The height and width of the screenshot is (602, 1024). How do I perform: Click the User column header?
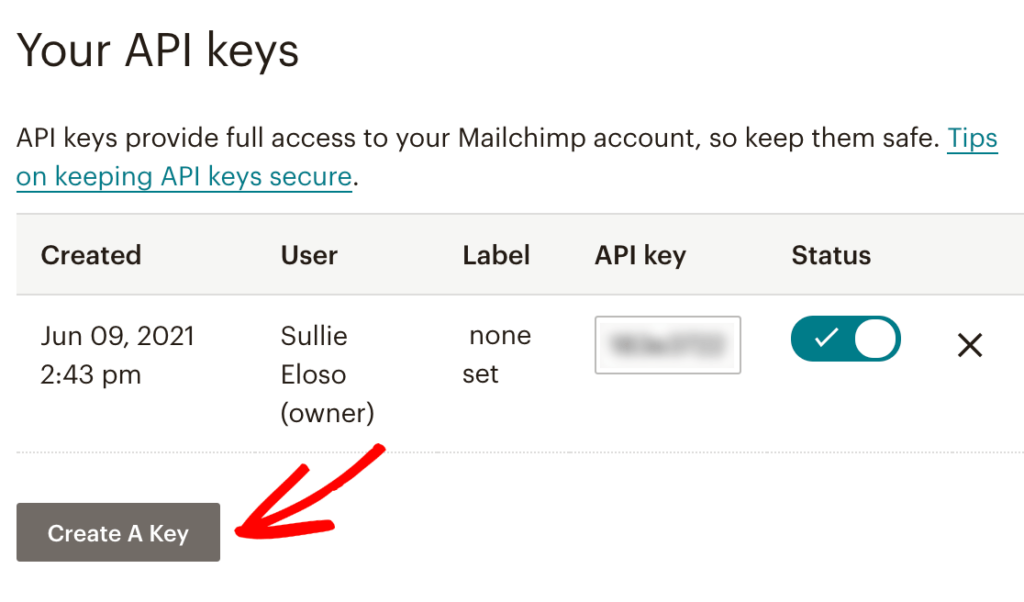click(x=308, y=255)
